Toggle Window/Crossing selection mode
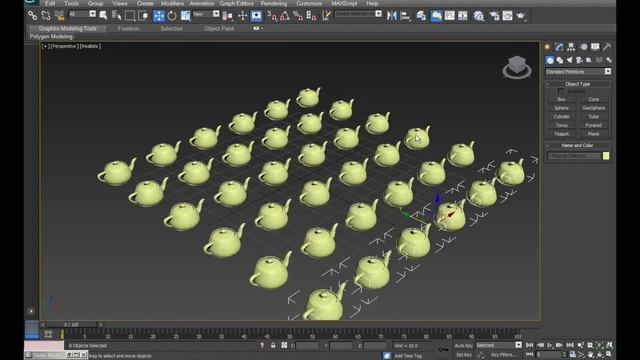This screenshot has height=360, width=640. (143, 16)
